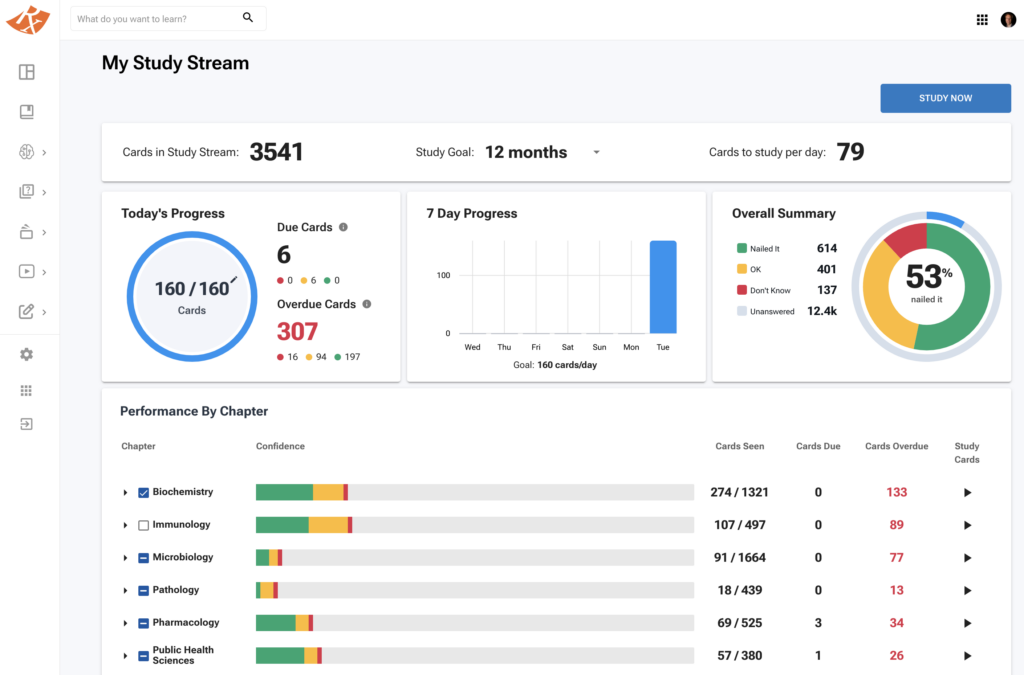1024x675 pixels.
Task: Click the settings gear icon in sidebar
Action: coord(27,355)
